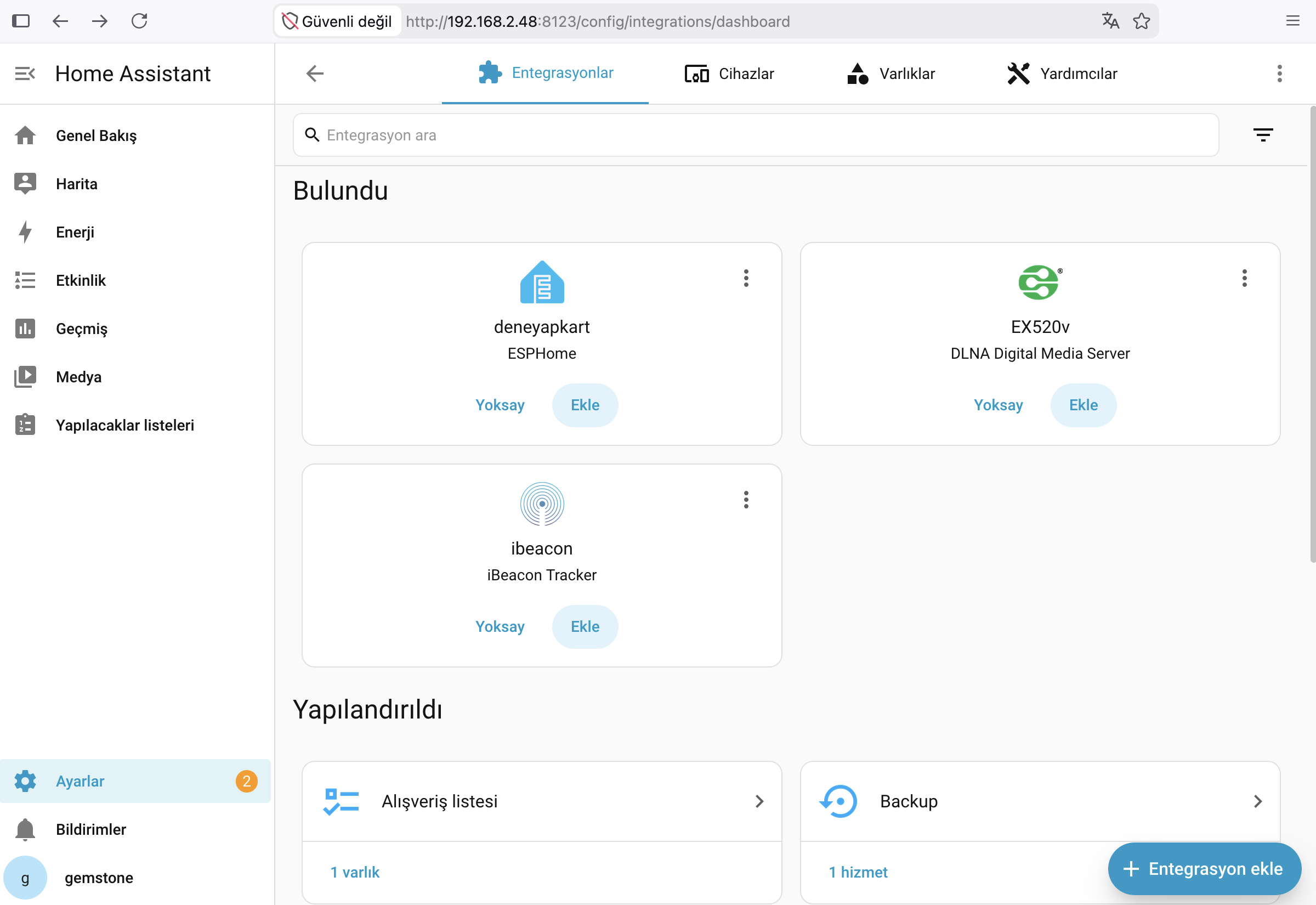Click the Alışveriş listesi checklist icon
Screen dimensions: 1316x905
(341, 801)
